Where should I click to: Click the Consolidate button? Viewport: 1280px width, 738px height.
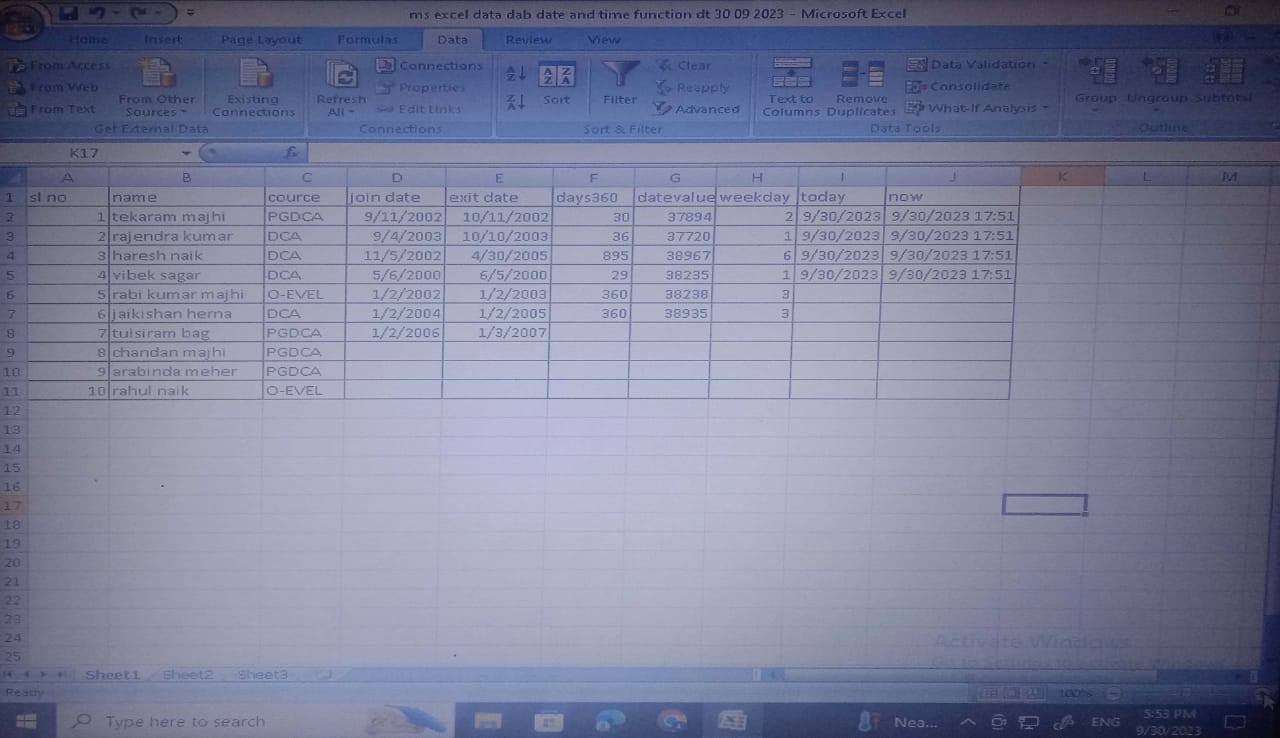[x=958, y=86]
